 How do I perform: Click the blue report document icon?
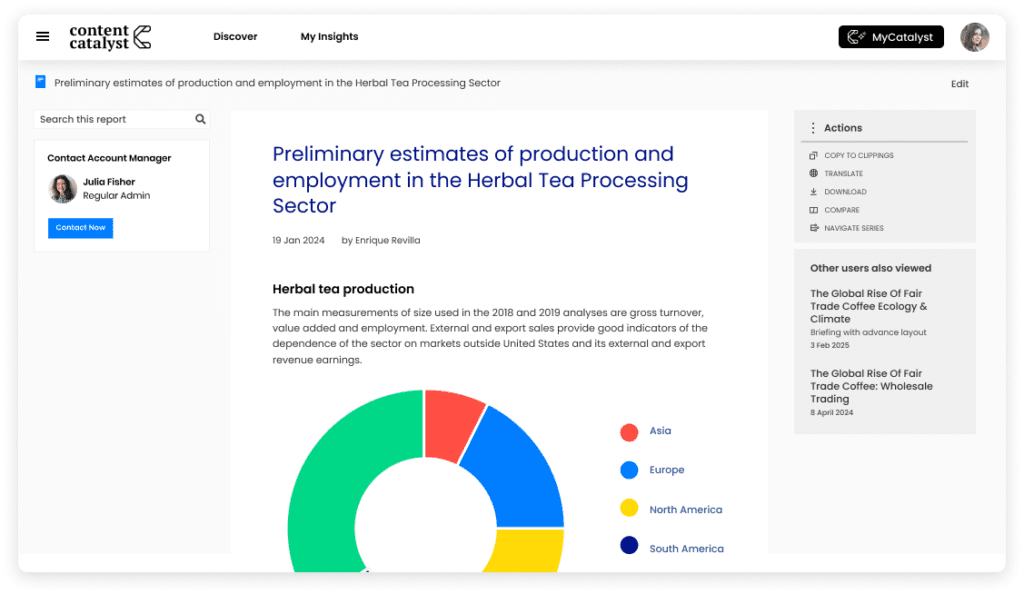(x=41, y=82)
